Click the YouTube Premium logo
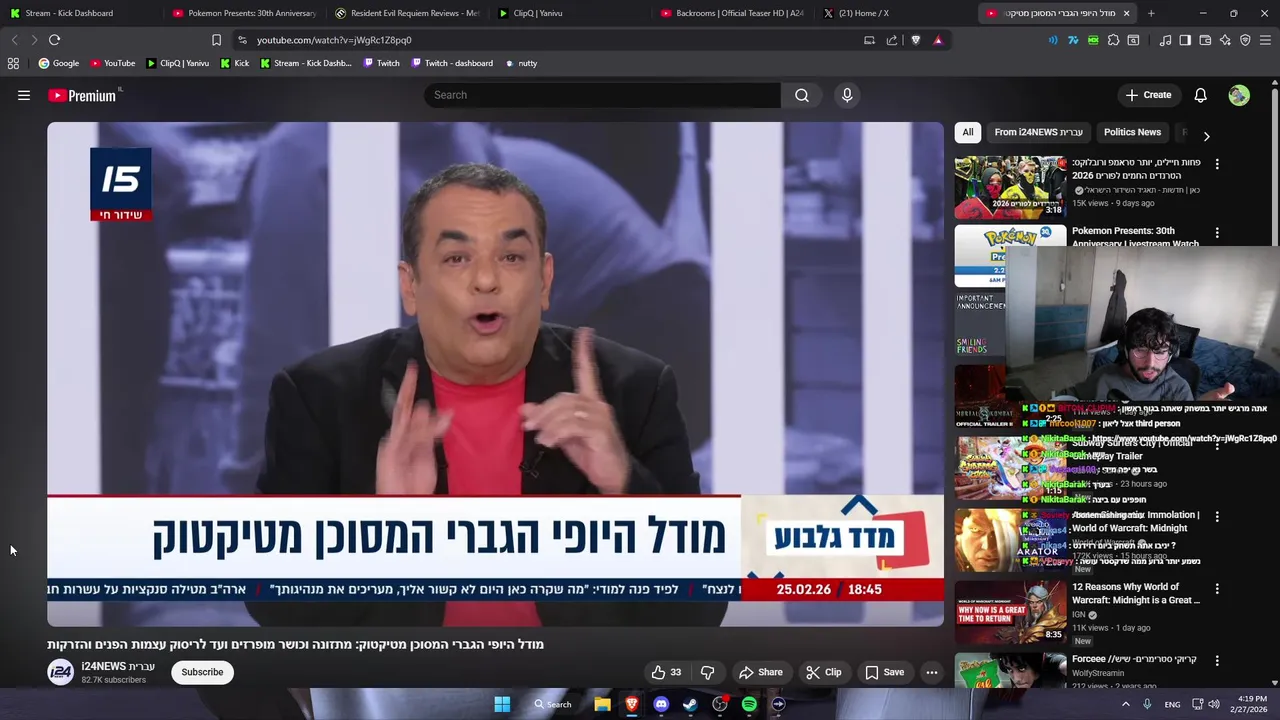This screenshot has height=720, width=1280. click(84, 95)
